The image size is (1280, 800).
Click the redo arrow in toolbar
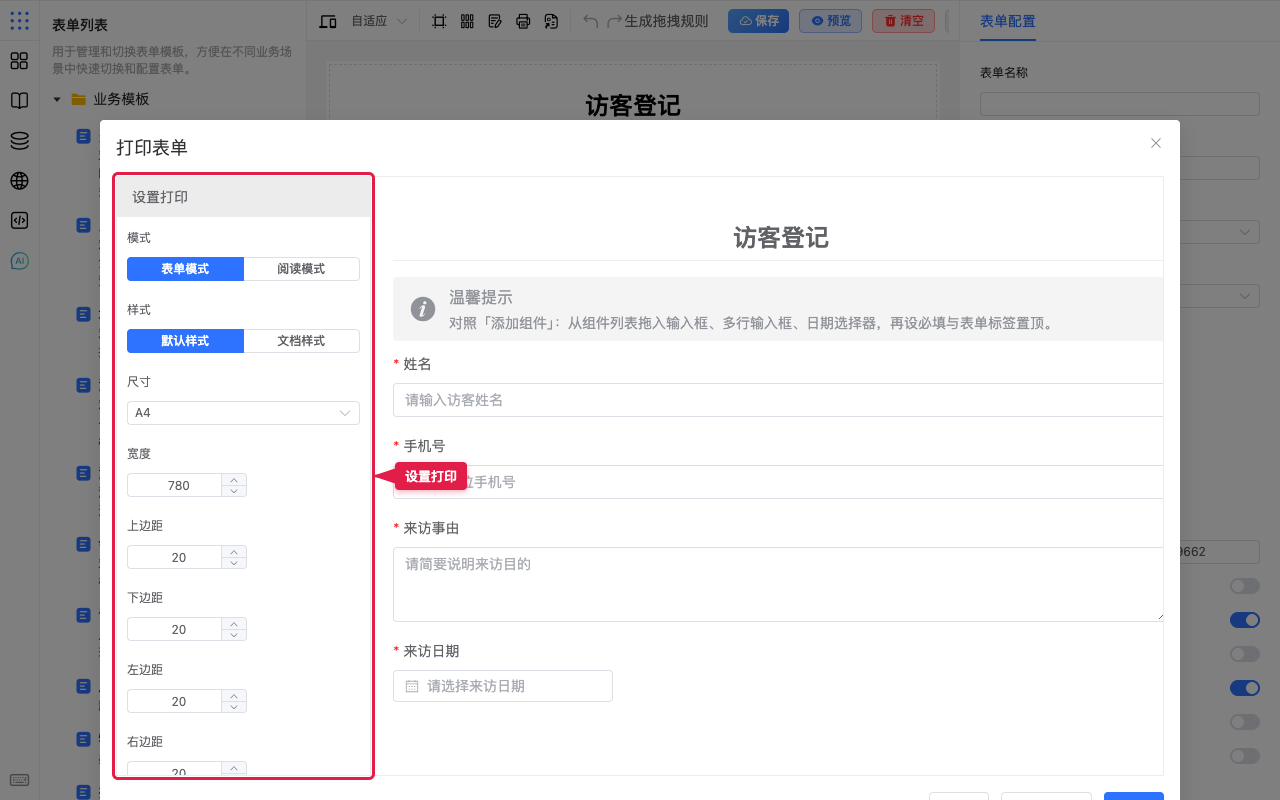tap(615, 21)
